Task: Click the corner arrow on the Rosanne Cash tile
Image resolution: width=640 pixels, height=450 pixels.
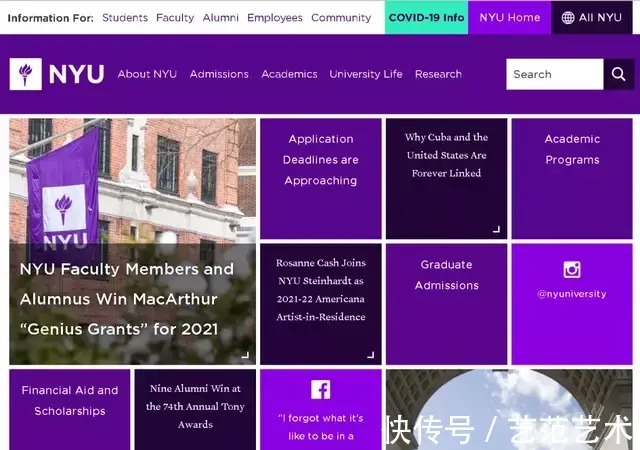Action: click(x=371, y=355)
